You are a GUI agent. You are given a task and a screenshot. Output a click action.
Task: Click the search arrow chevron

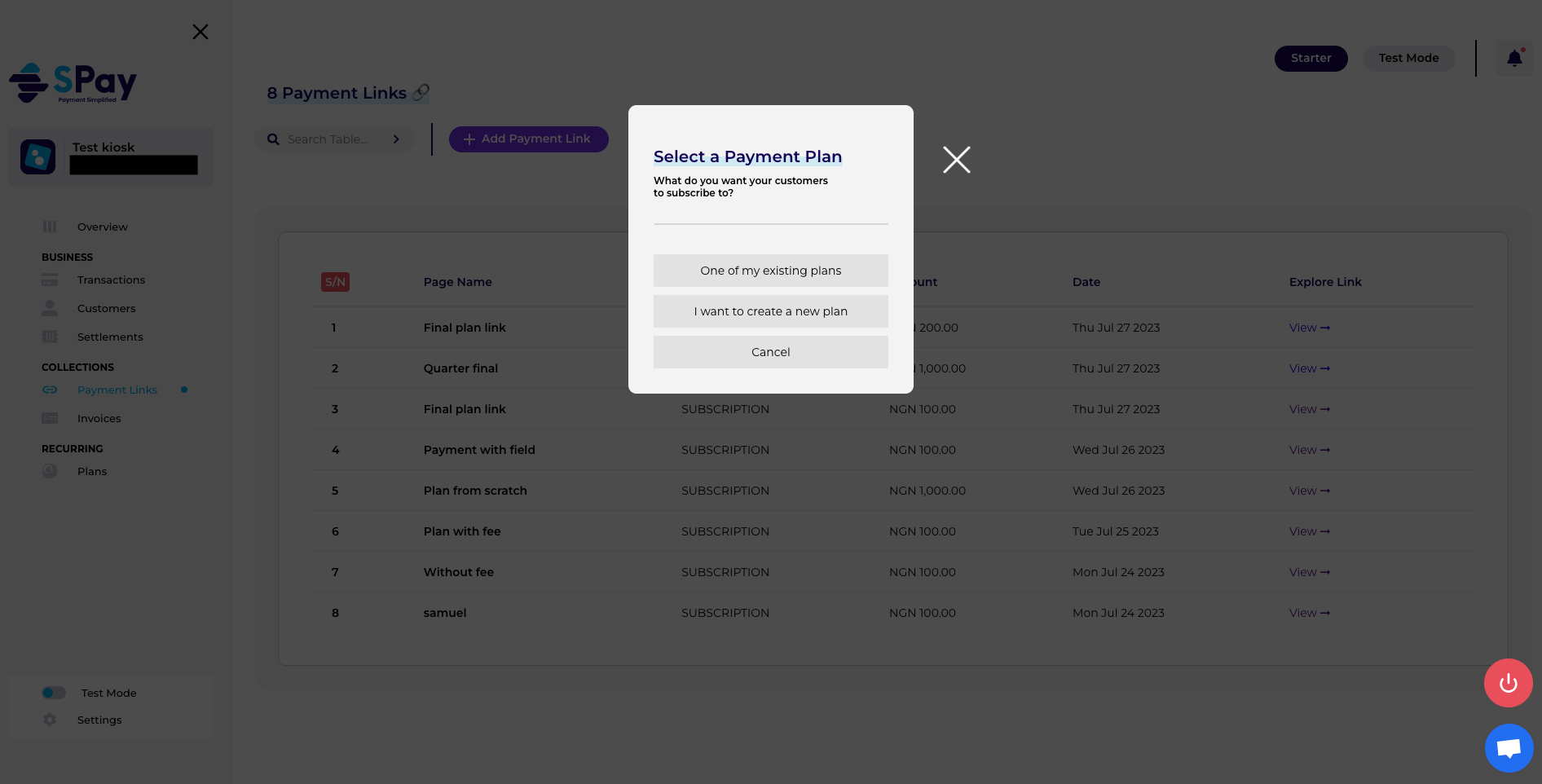click(x=396, y=139)
